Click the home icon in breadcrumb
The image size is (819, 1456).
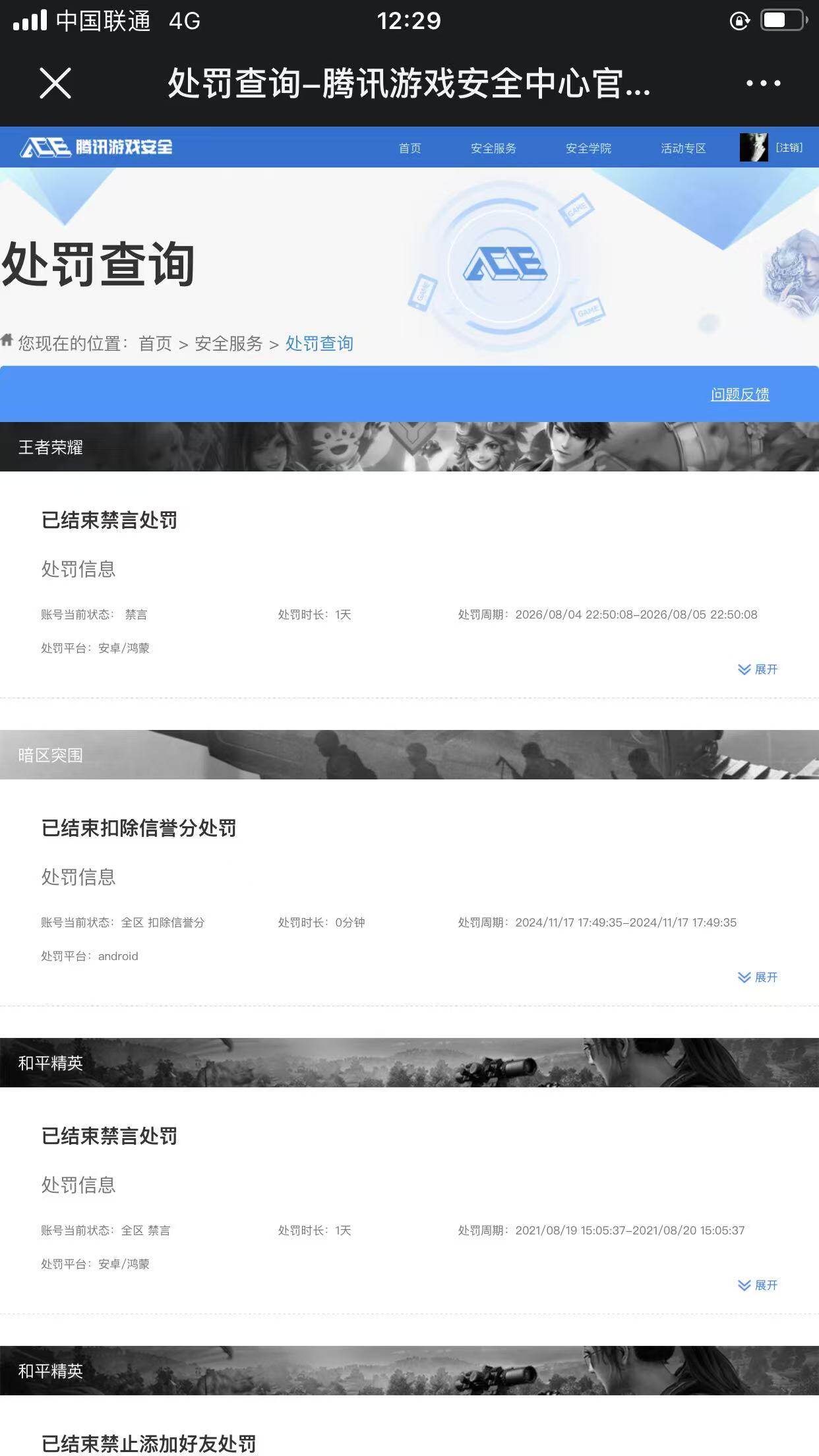pyautogui.click(x=7, y=340)
